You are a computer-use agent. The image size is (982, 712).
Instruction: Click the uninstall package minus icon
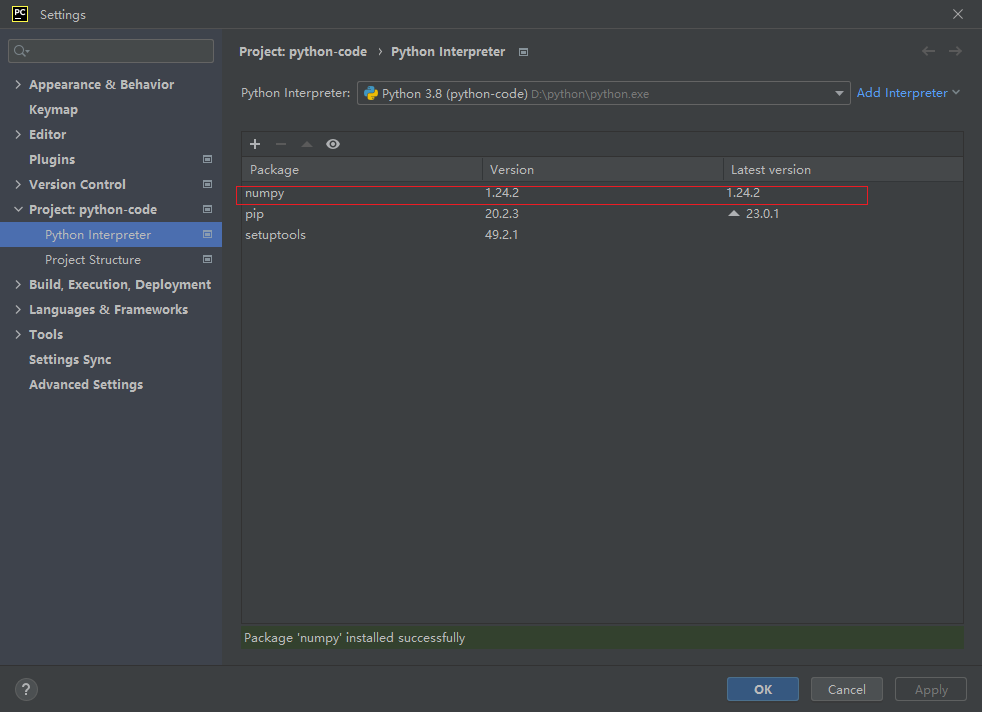tap(281, 144)
